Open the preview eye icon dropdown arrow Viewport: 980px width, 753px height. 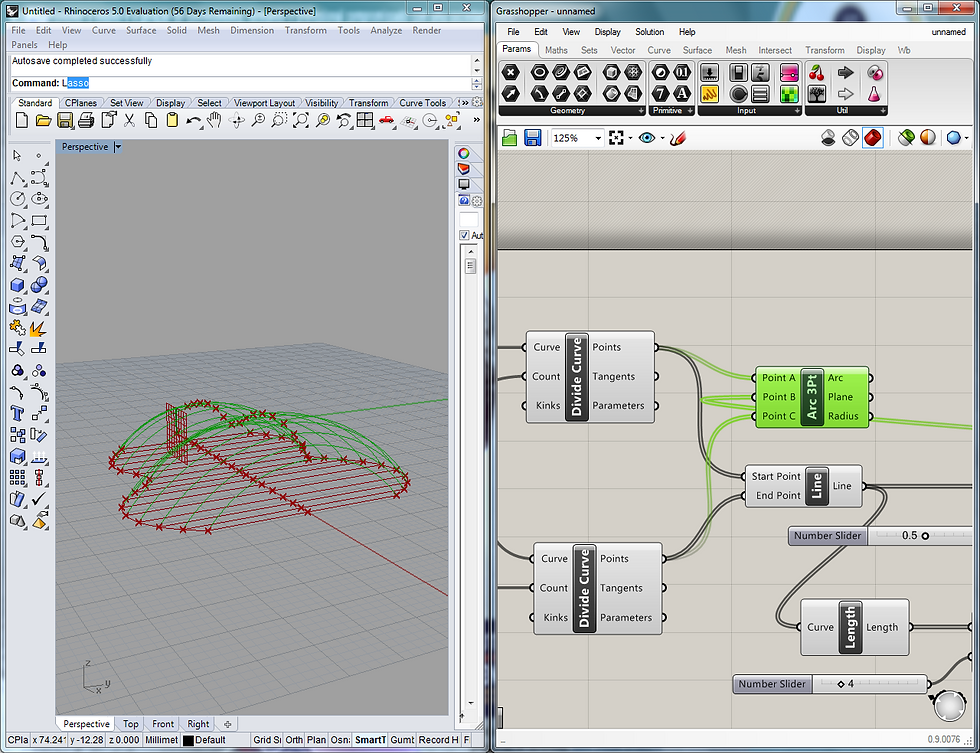(662, 138)
